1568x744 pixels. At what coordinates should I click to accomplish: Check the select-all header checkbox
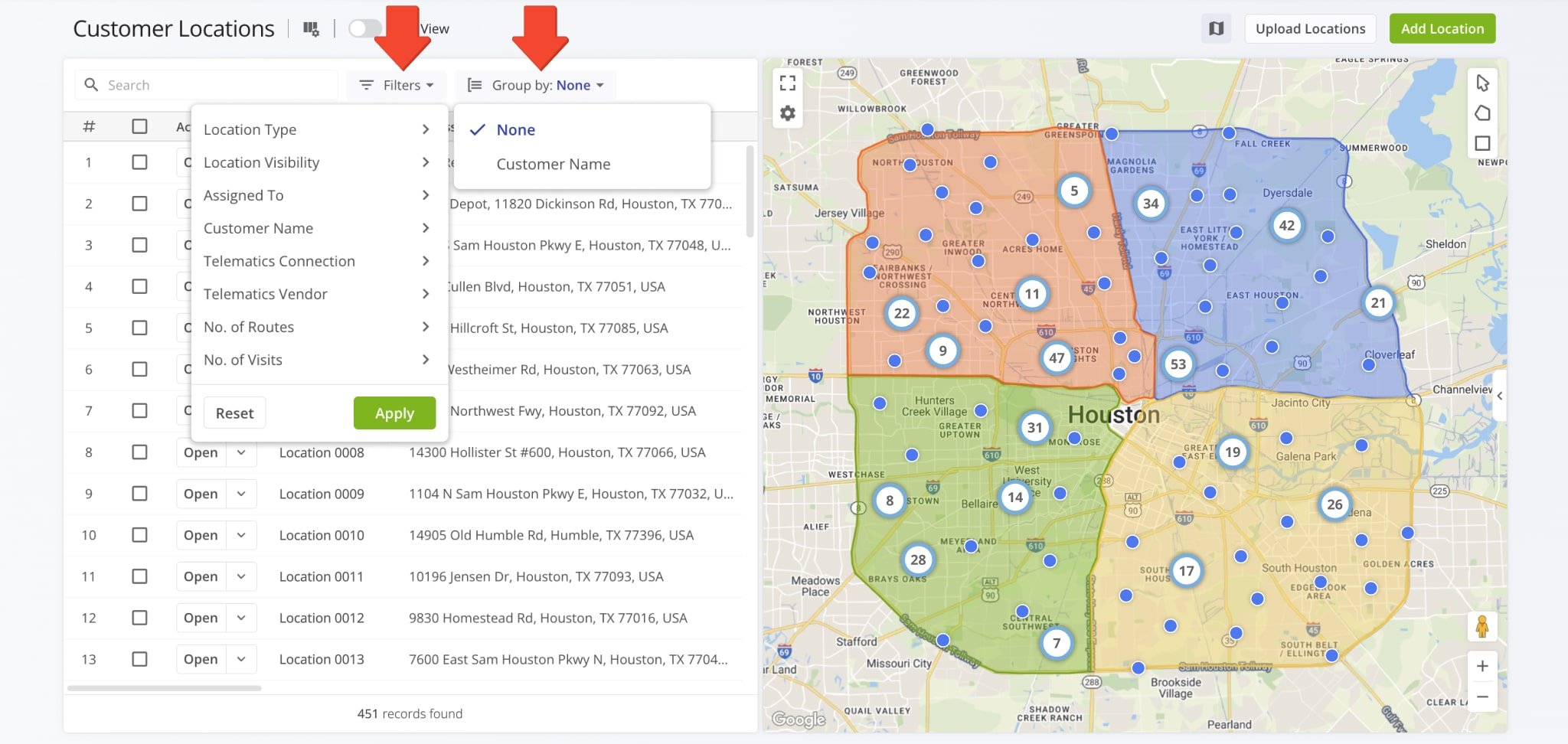(139, 126)
